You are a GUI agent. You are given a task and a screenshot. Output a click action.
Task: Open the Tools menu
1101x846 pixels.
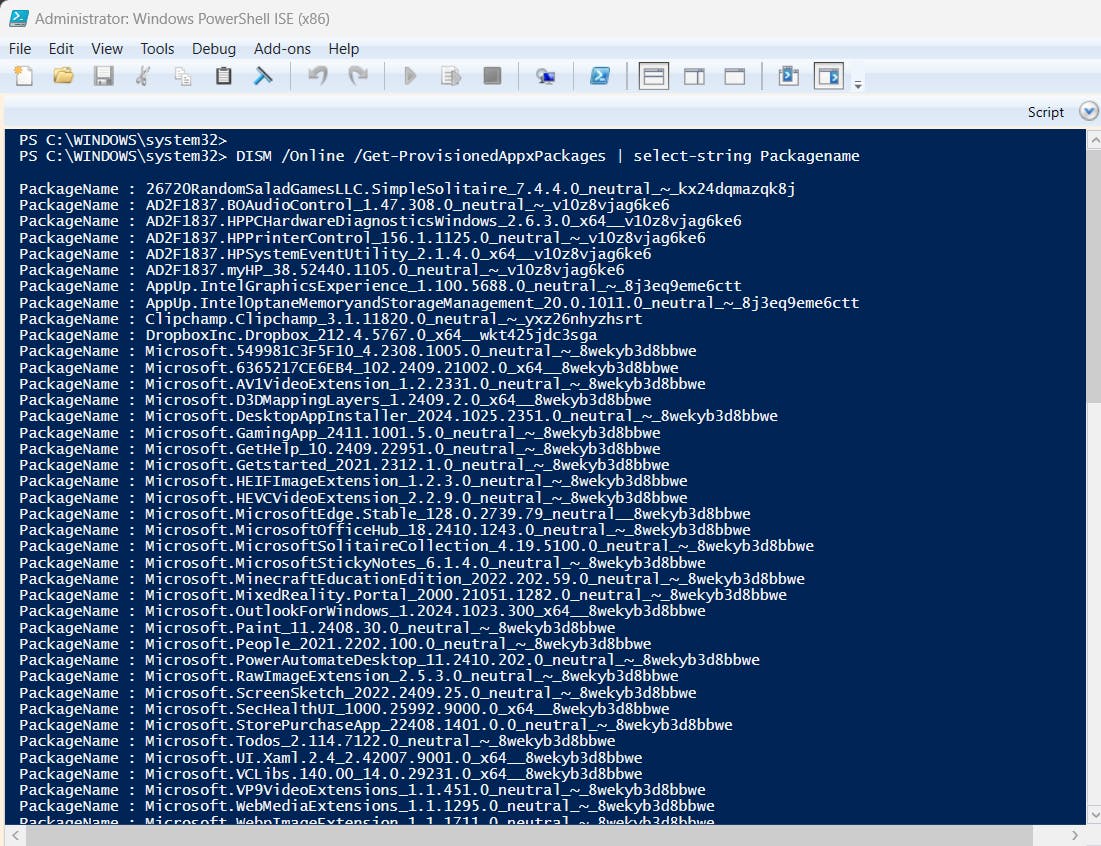157,48
